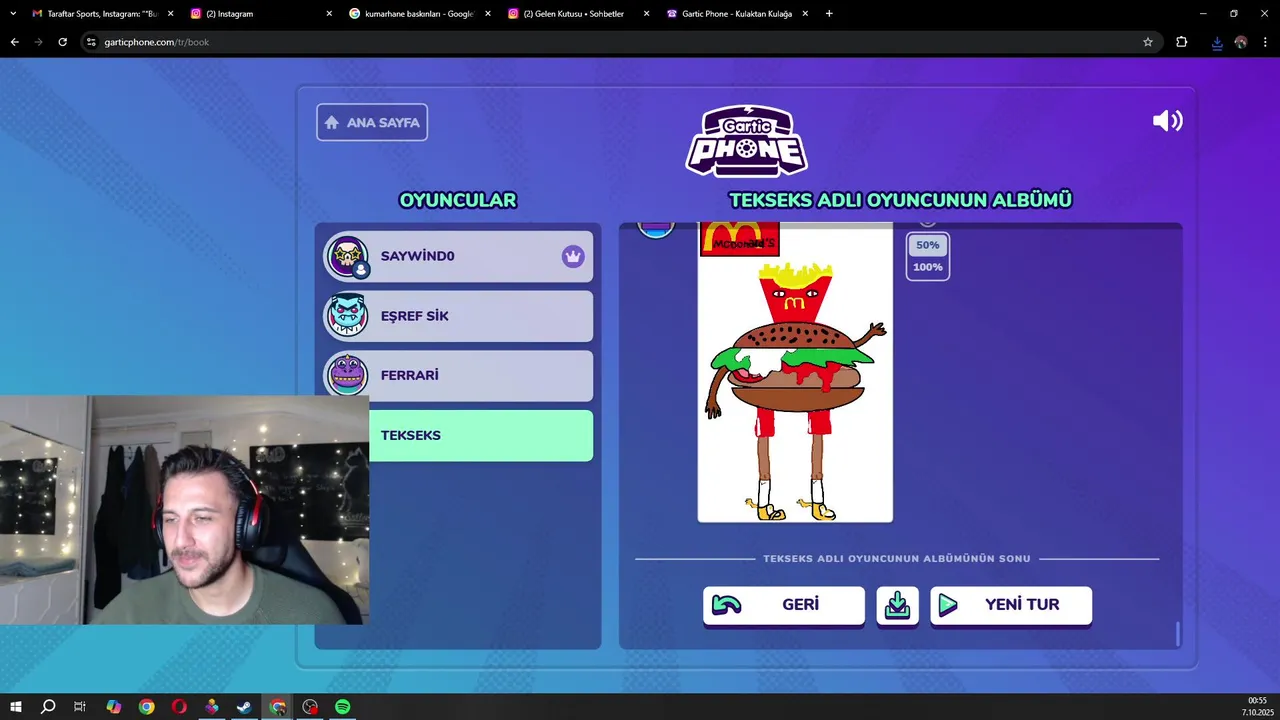This screenshot has width=1280, height=720.
Task: Open the Chrome profile avatar
Action: 1241,42
